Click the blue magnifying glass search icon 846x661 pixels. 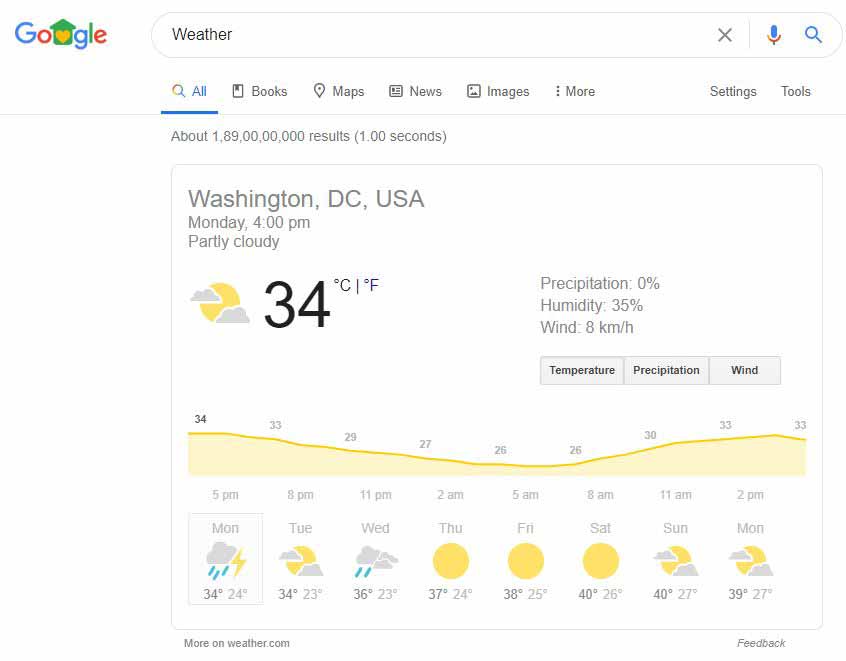[813, 35]
